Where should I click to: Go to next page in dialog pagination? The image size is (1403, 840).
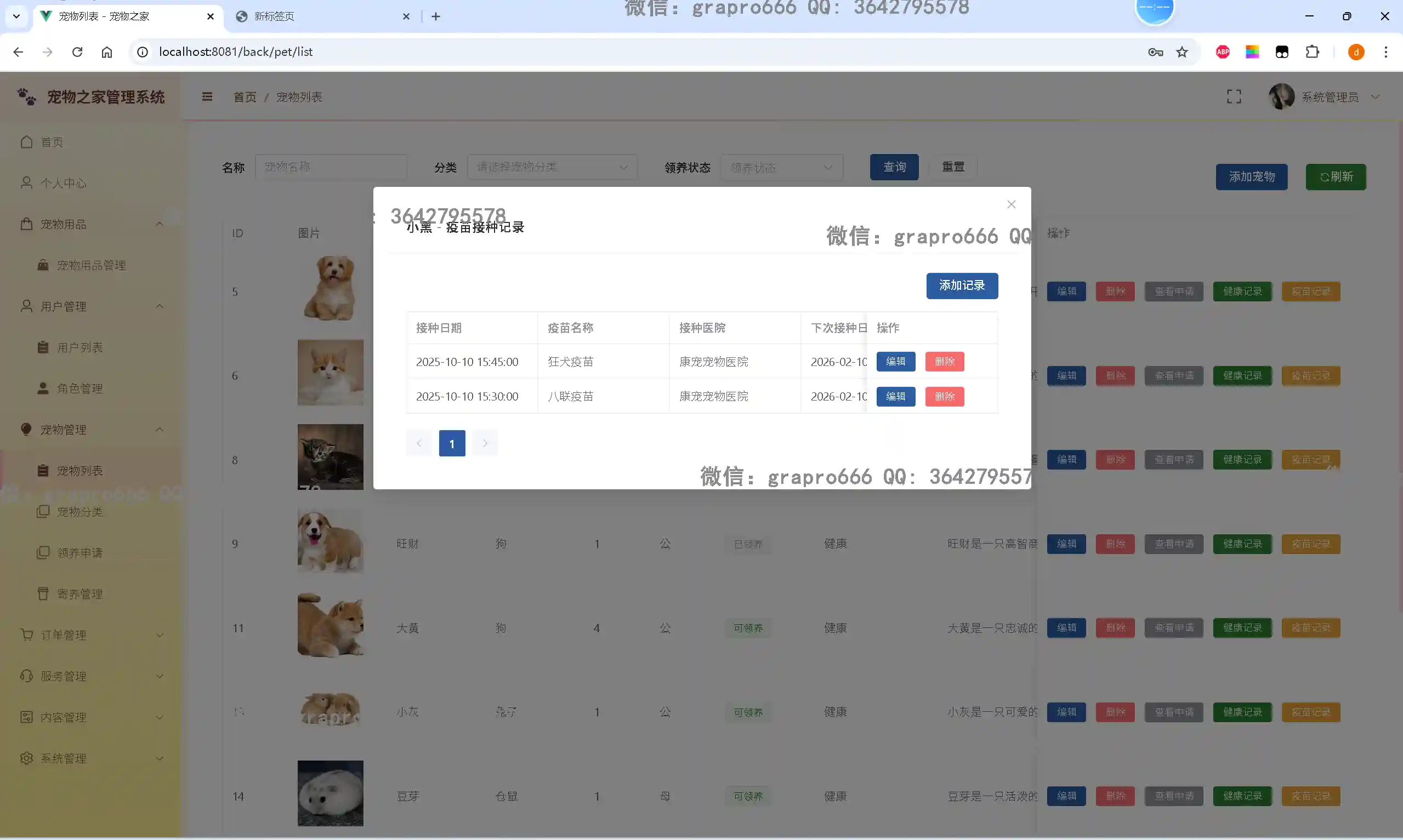pyautogui.click(x=485, y=443)
